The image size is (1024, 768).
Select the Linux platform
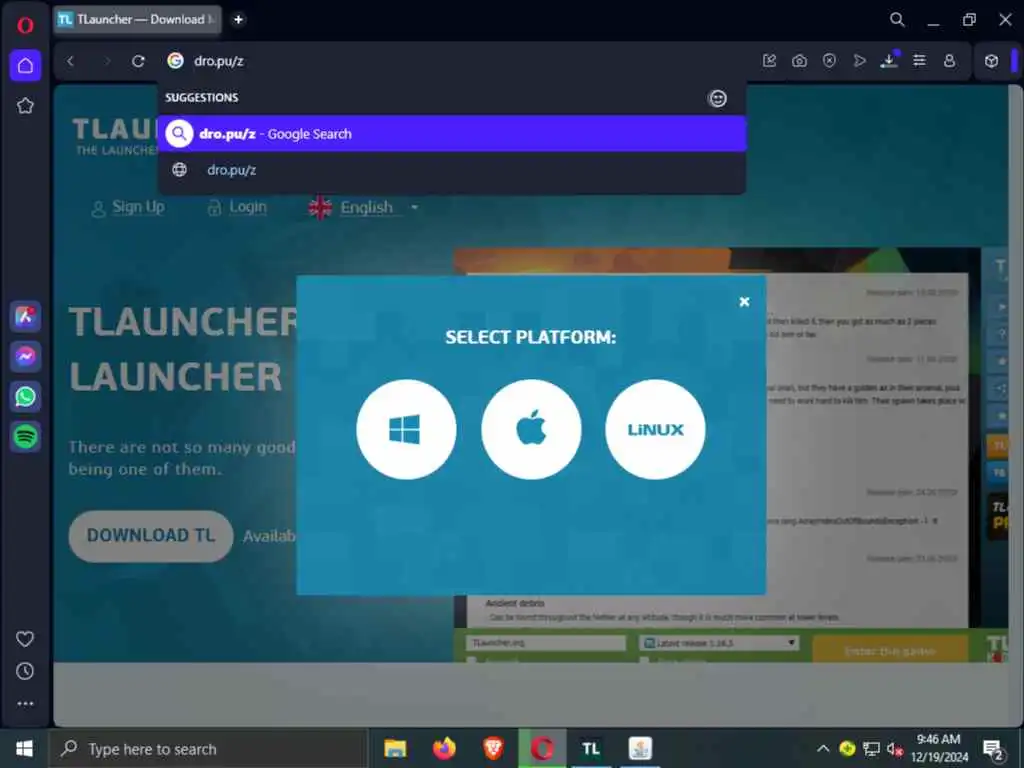point(655,429)
